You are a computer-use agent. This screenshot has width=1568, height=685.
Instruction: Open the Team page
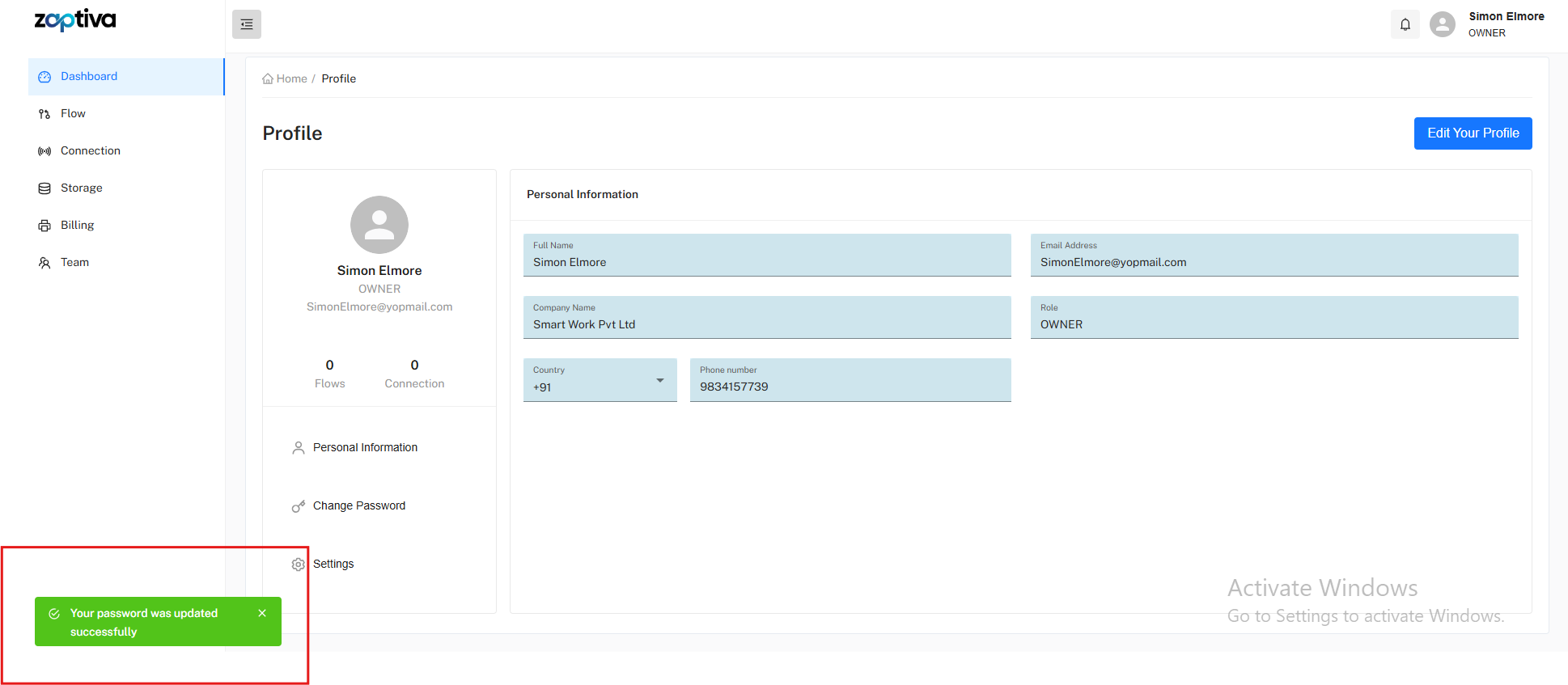pos(74,263)
